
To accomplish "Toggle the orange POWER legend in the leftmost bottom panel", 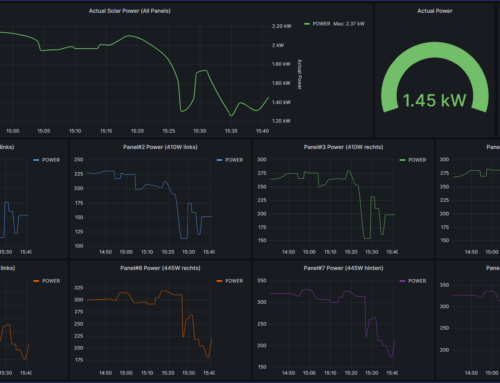I will 47,281.
